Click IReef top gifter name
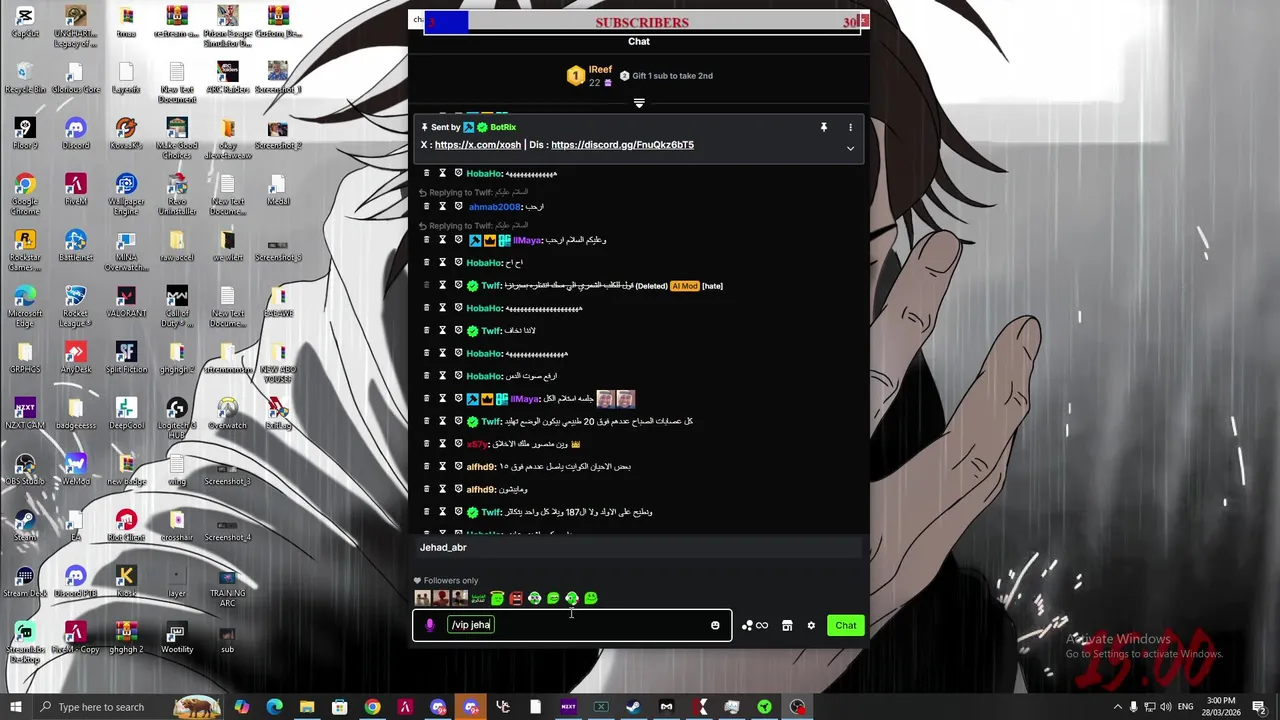The width and height of the screenshot is (1280, 720). (x=600, y=69)
